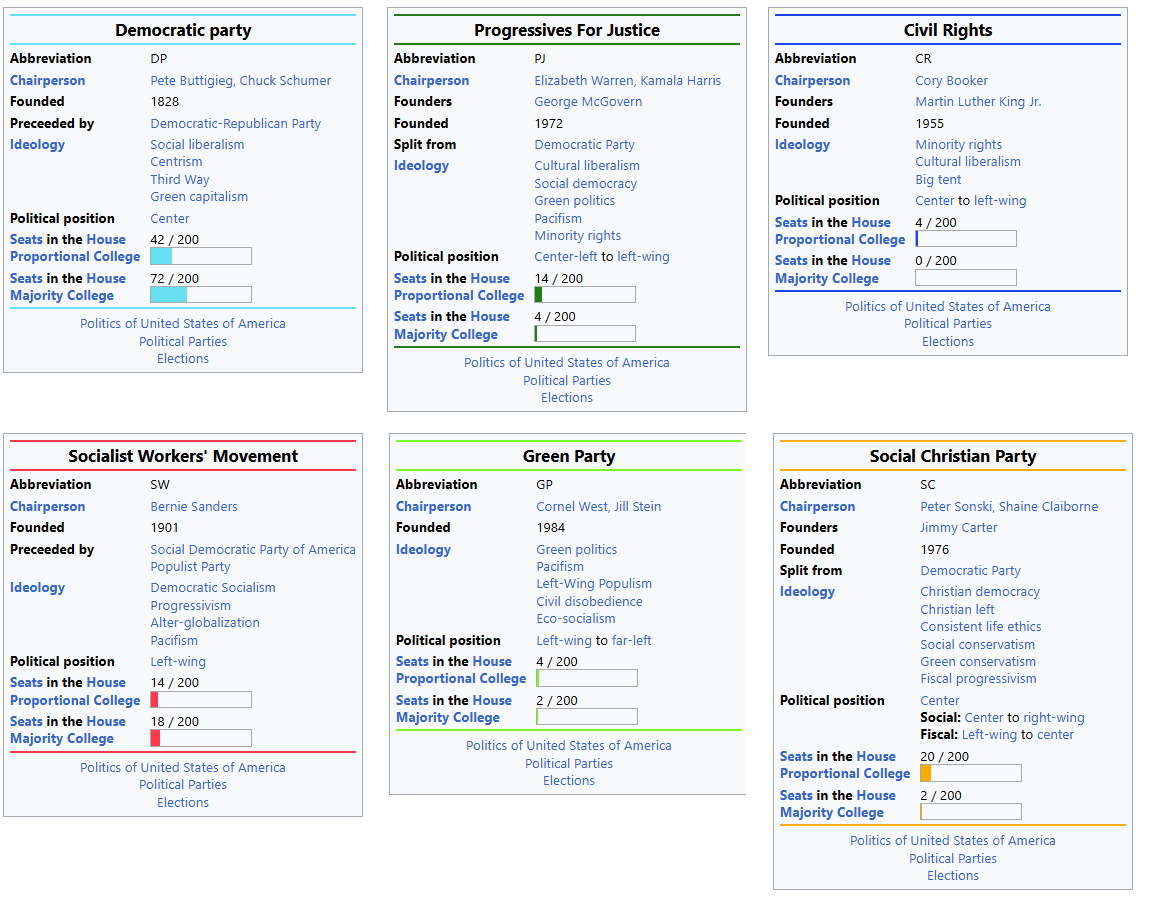Image resolution: width=1150 pixels, height=924 pixels.
Task: Open Democratic Socialism ideology link
Action: click(213, 588)
